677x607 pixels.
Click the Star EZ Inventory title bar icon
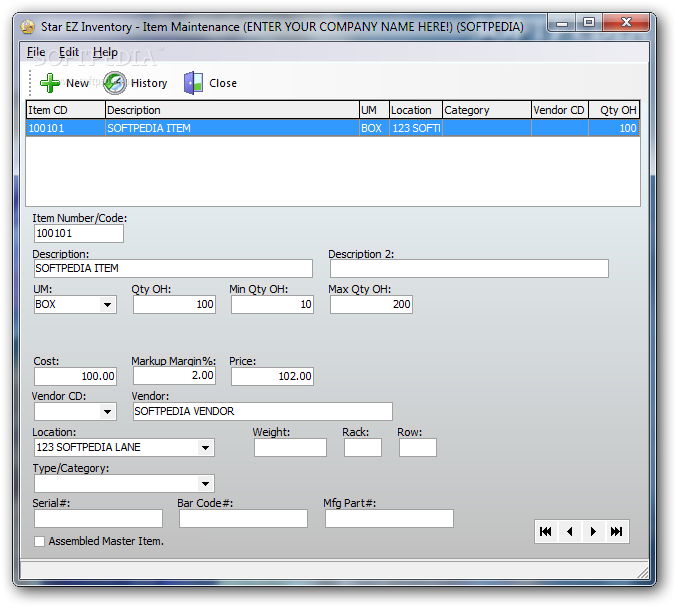click(28, 27)
